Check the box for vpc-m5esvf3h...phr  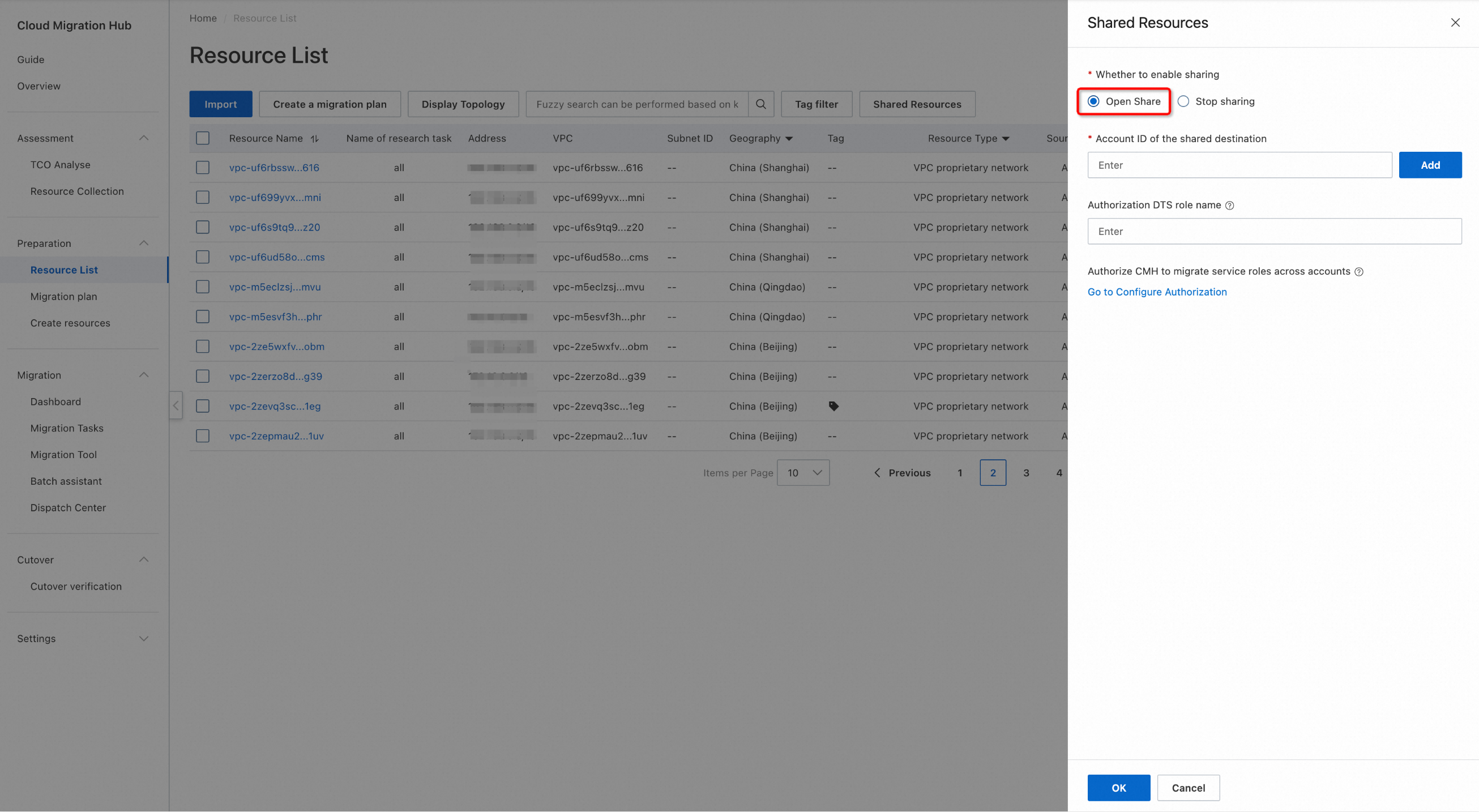pyautogui.click(x=203, y=317)
